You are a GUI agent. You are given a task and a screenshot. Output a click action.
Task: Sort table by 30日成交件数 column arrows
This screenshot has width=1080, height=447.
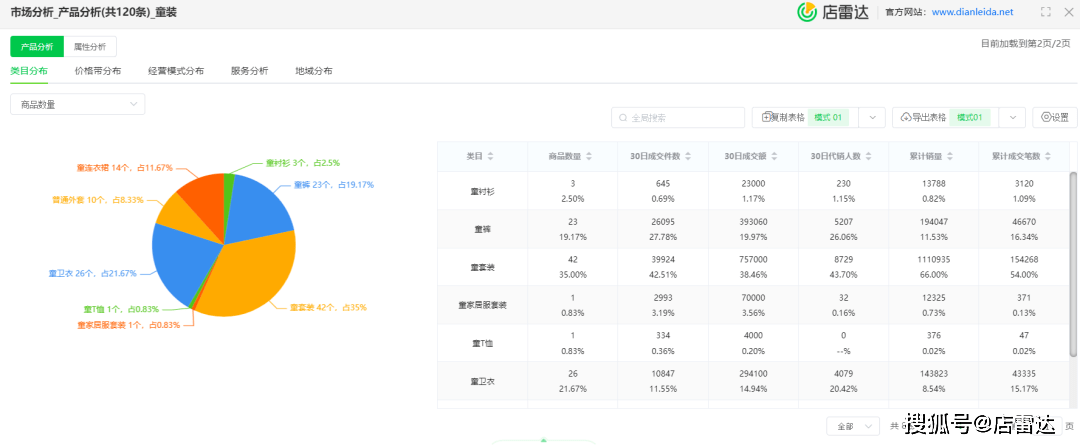click(x=688, y=156)
